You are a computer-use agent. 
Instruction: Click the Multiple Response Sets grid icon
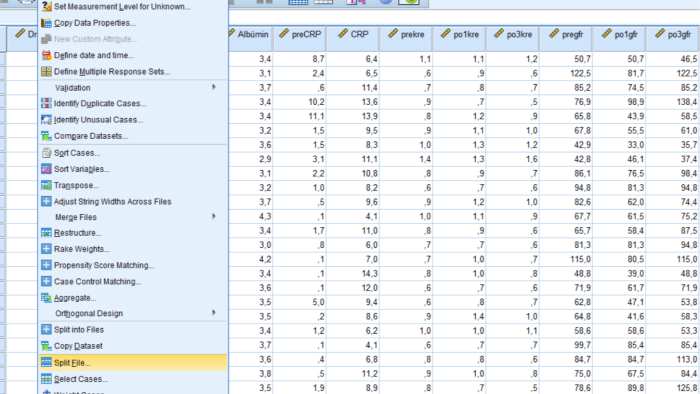pyautogui.click(x=46, y=71)
